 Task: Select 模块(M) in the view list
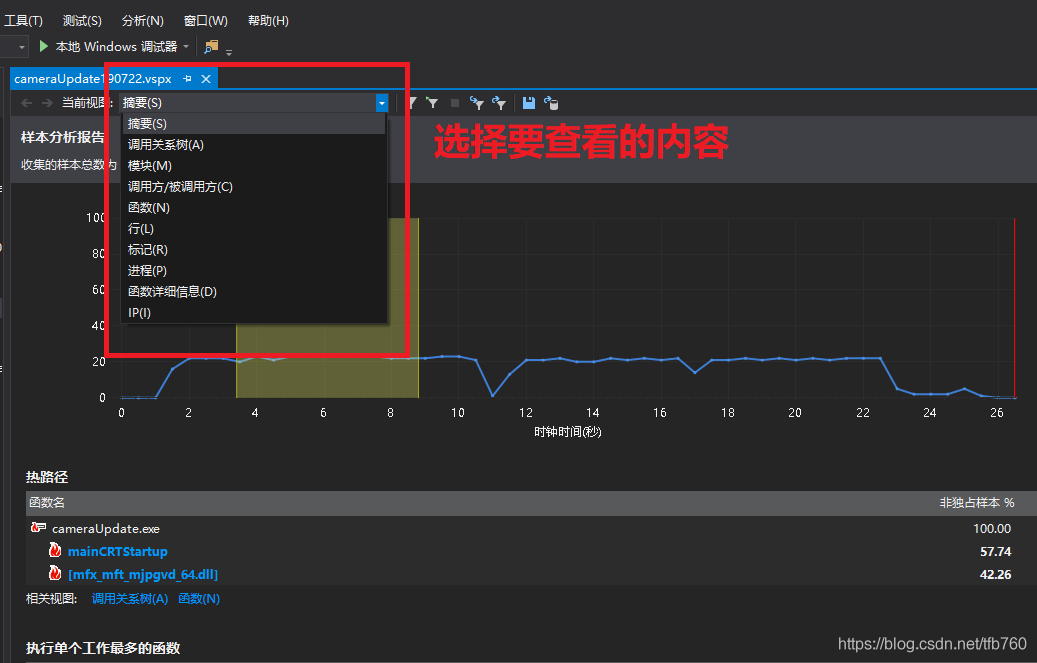(x=253, y=165)
